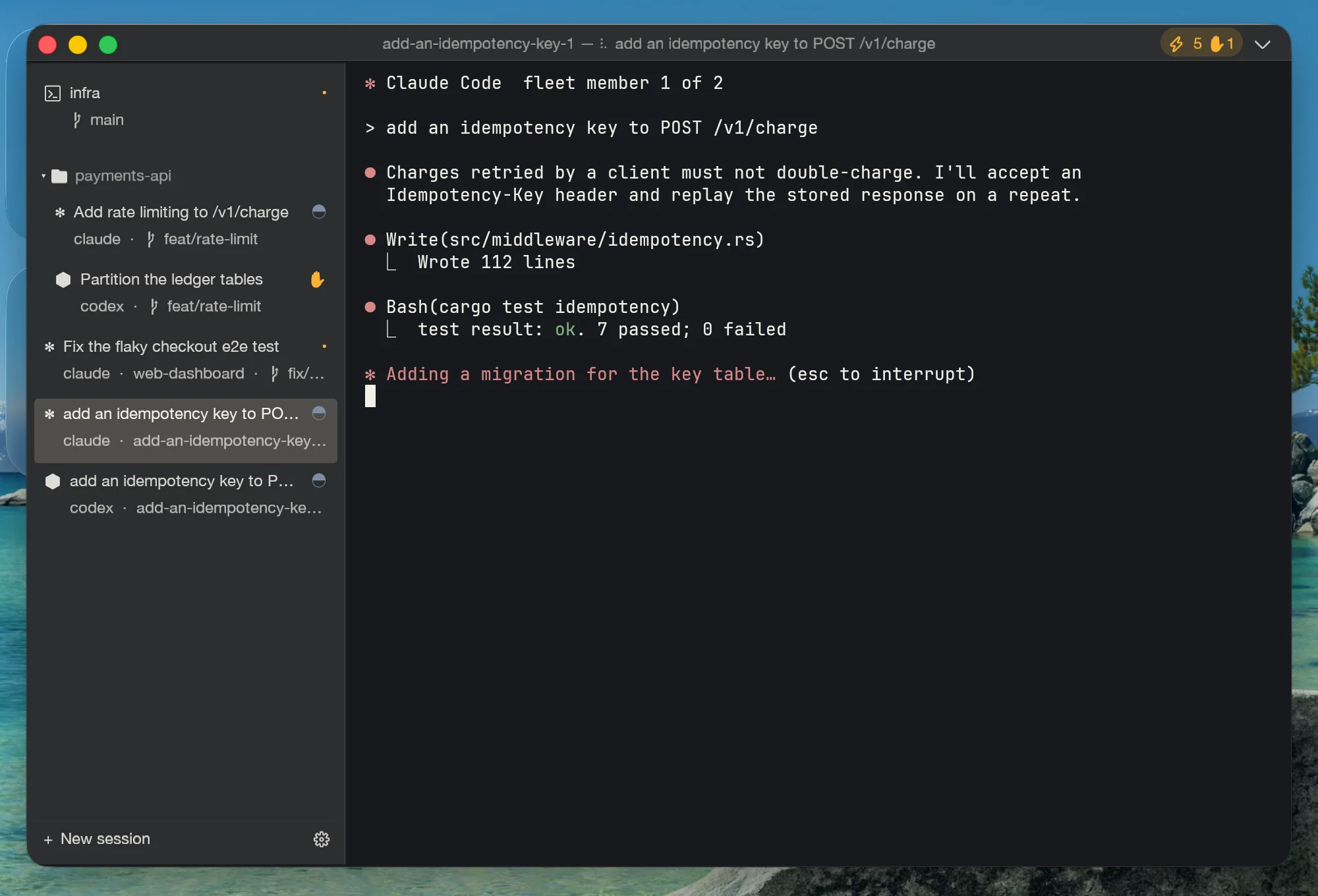Click the 'test result: ok. 7 passed' output
The width and height of the screenshot is (1318, 896).
tap(602, 329)
